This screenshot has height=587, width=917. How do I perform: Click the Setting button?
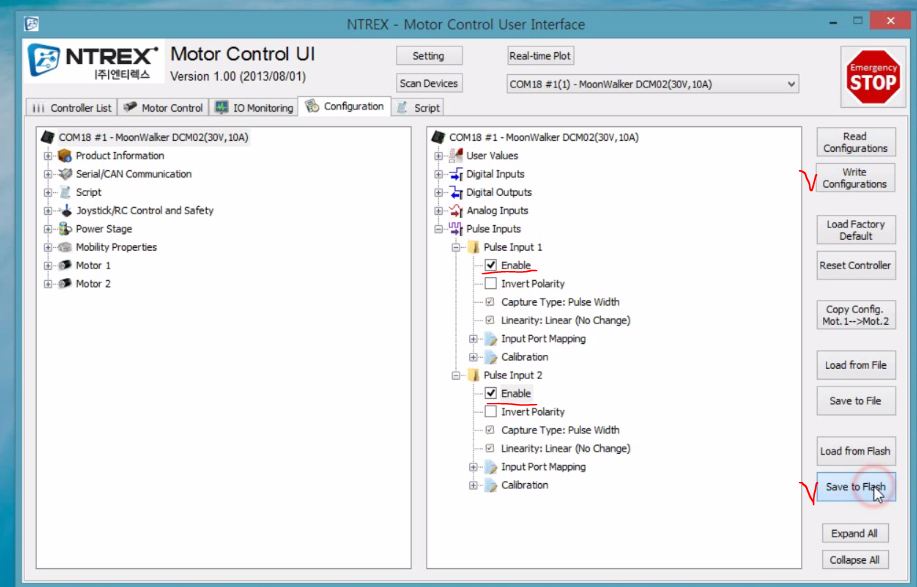429,56
